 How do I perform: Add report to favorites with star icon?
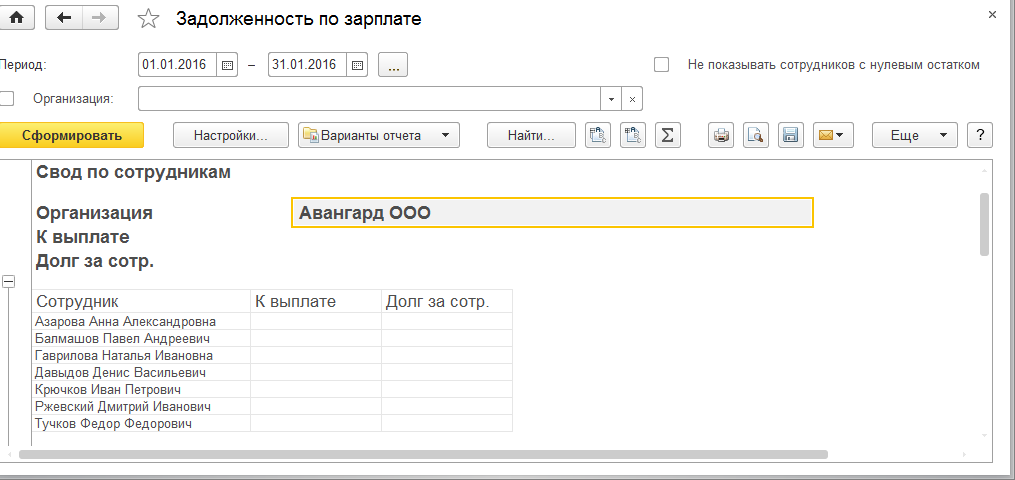click(x=148, y=18)
